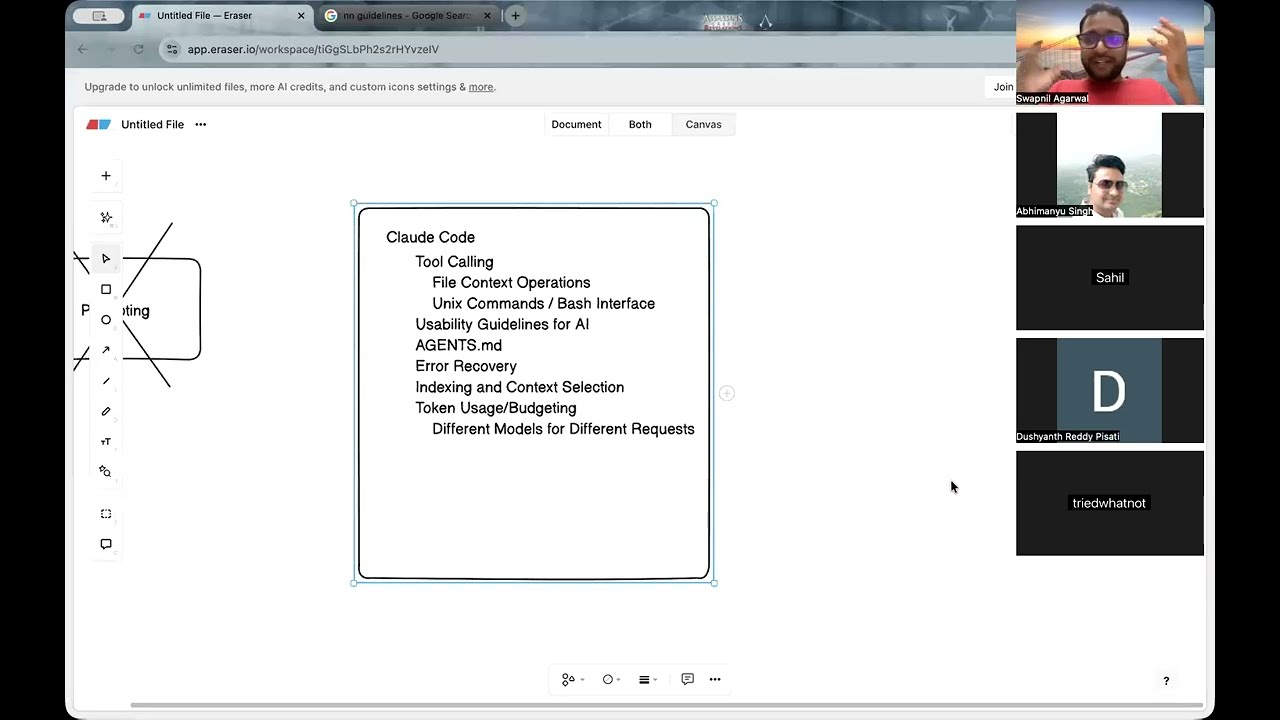1280x720 pixels.
Task: Open a new browser tab
Action: pyautogui.click(x=515, y=16)
